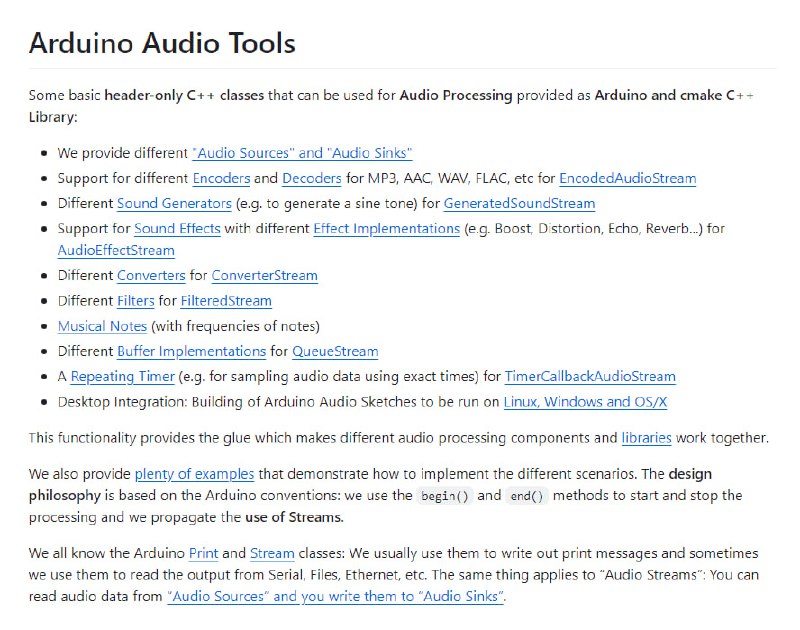Follow the Converters link
Image resolution: width=800 pixels, height=630 pixels.
coord(150,275)
